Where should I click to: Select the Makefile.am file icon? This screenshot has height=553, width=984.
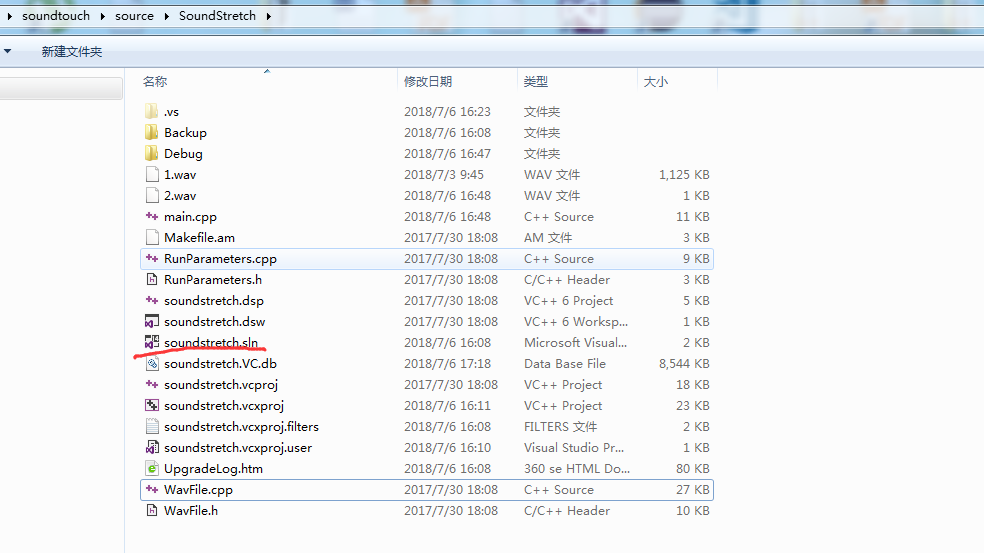tap(152, 238)
